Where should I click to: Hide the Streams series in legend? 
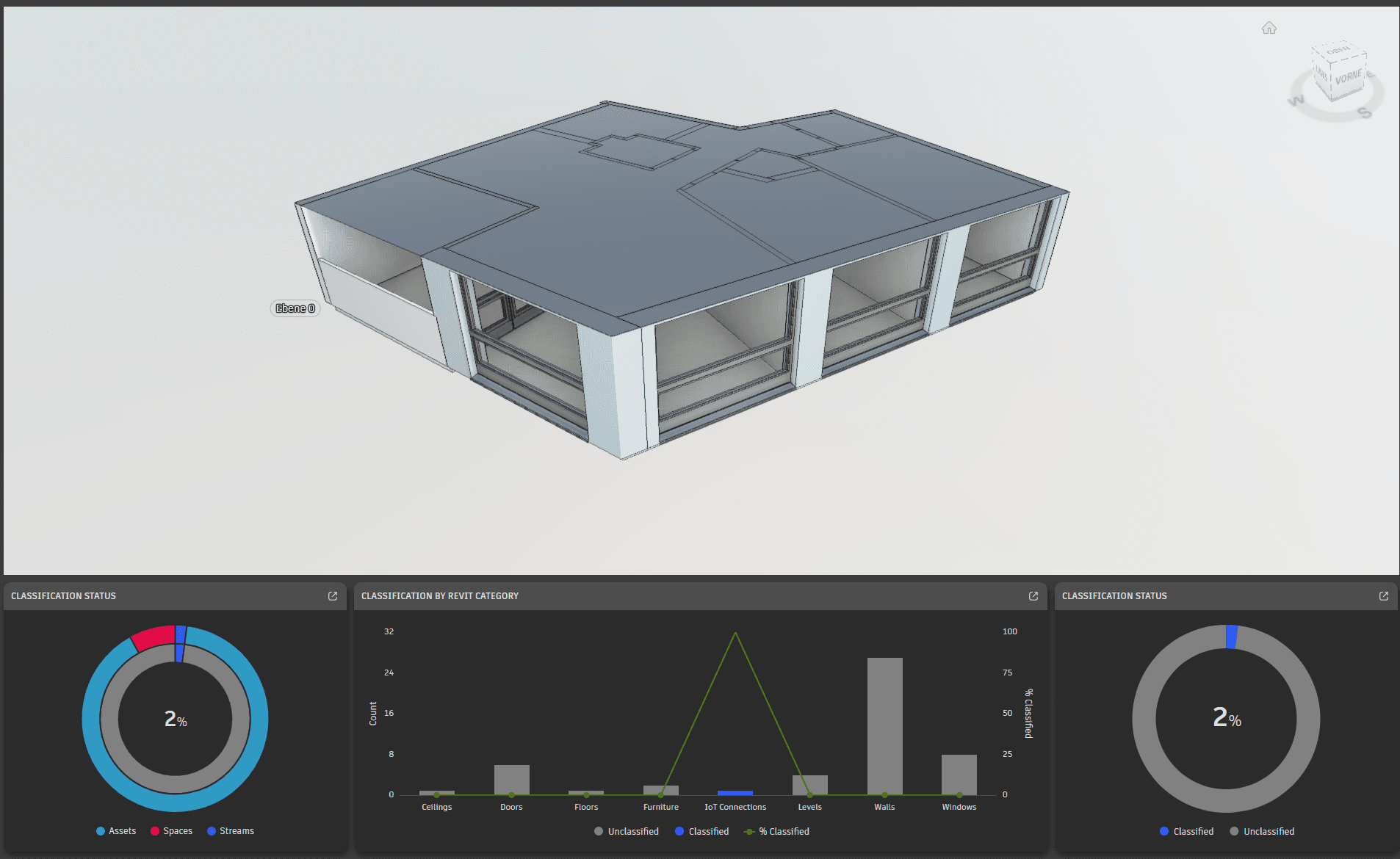(231, 831)
